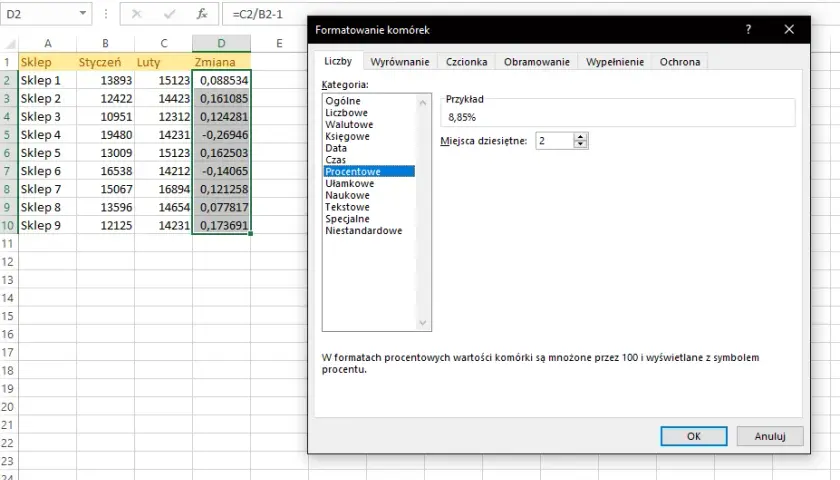This screenshot has height=480, width=840.
Task: Select column C header
Action: click(163, 43)
